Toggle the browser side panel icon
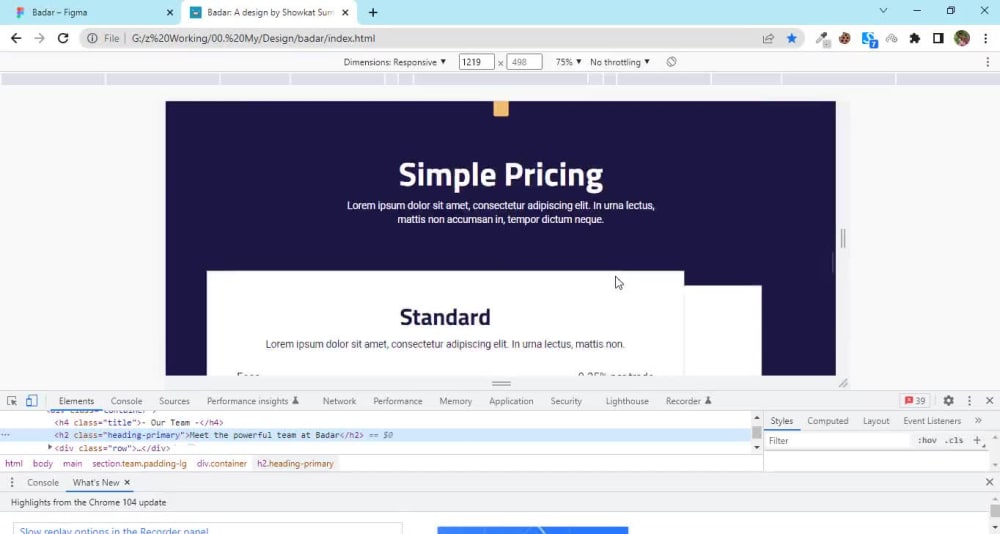Viewport: 1000px width, 534px height. pos(938,38)
